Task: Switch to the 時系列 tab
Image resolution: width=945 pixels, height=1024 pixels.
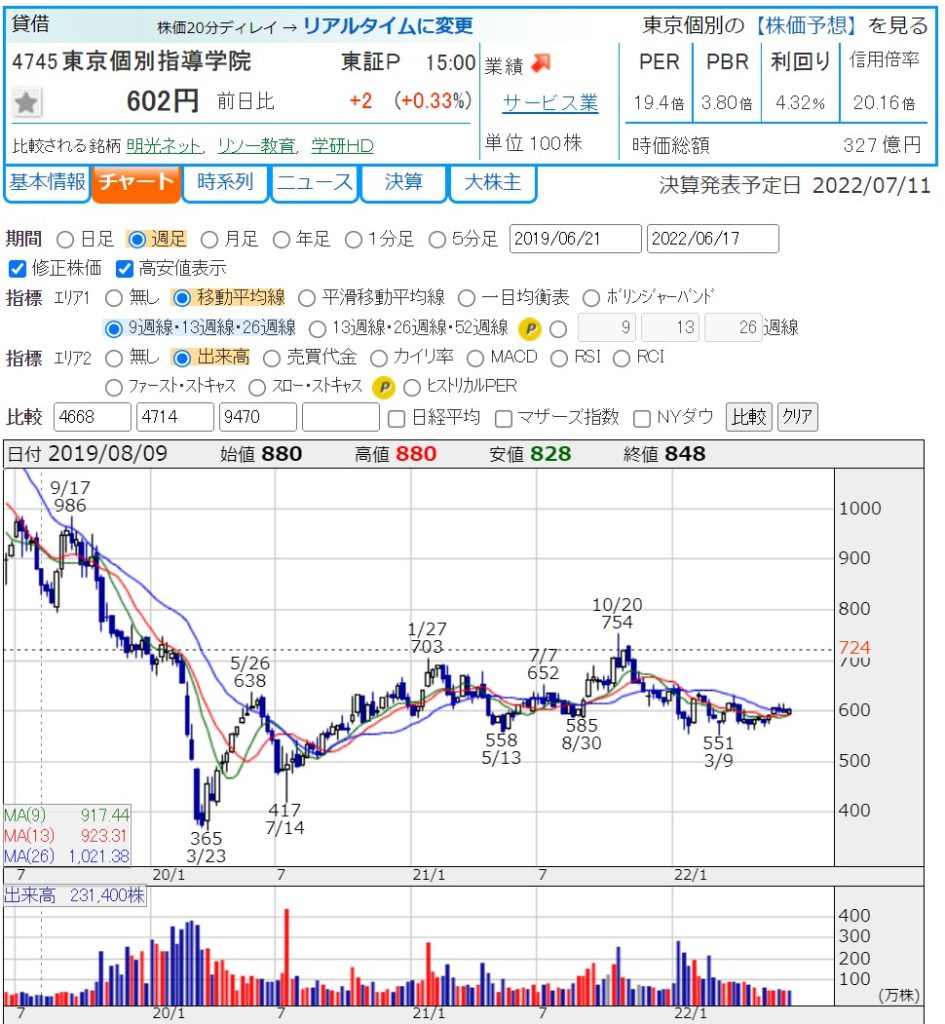Action: (225, 183)
